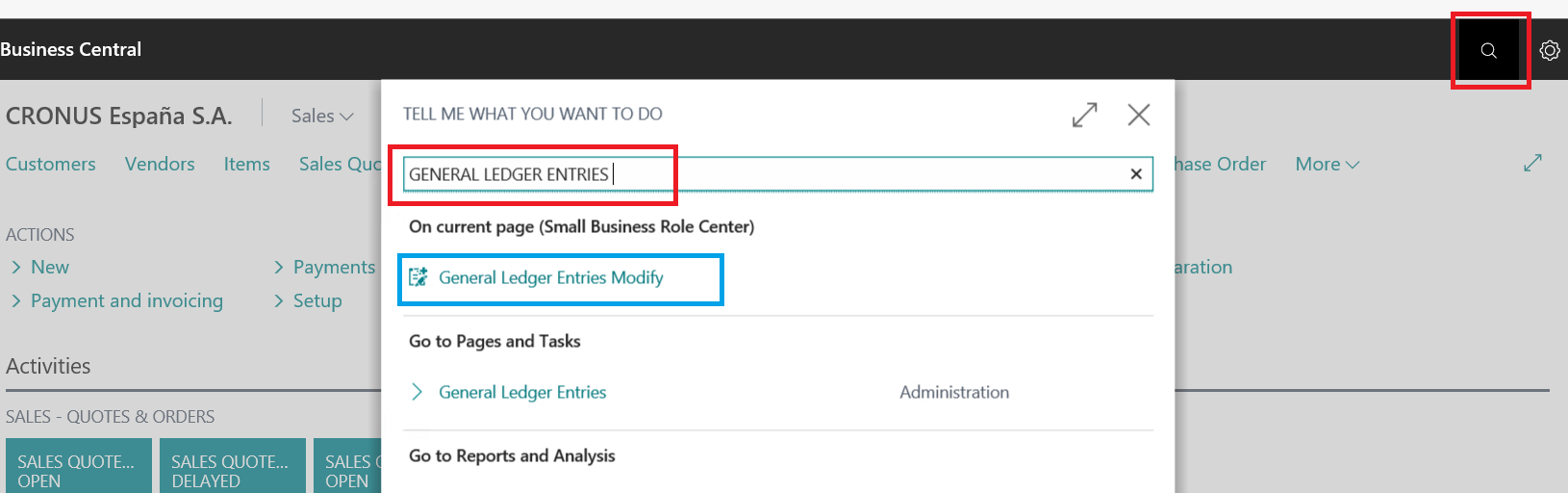Go to Vendors in navigation bar
Image resolution: width=1568 pixels, height=493 pixels.
point(160,164)
